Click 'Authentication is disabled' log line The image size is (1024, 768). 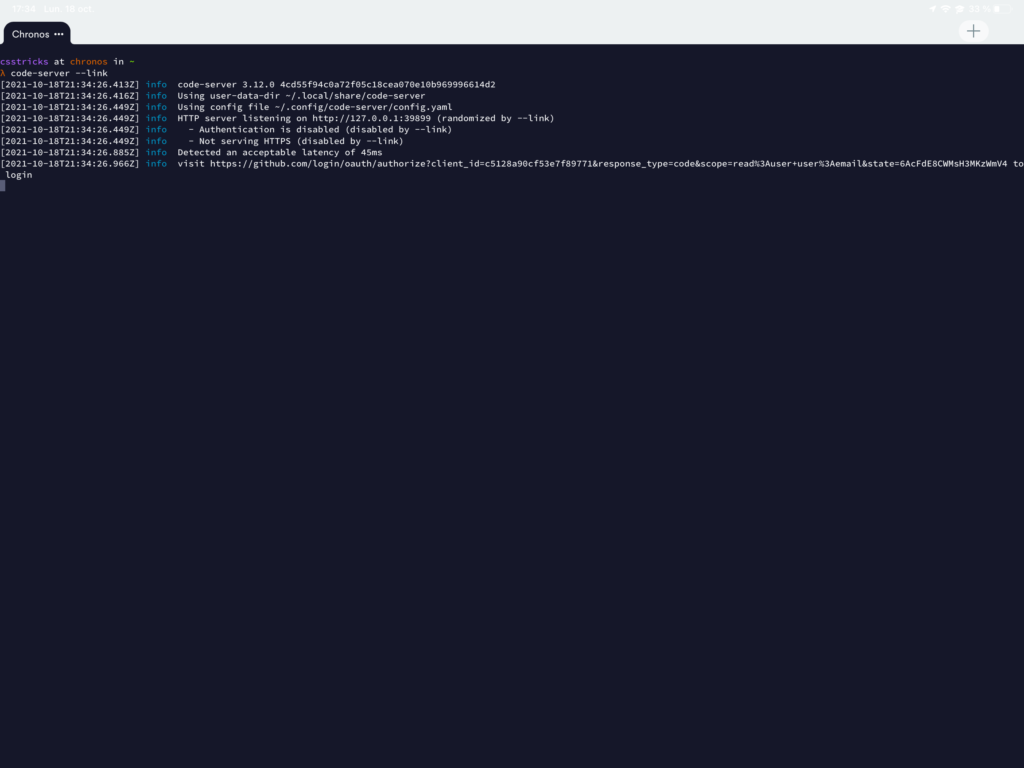[320, 129]
